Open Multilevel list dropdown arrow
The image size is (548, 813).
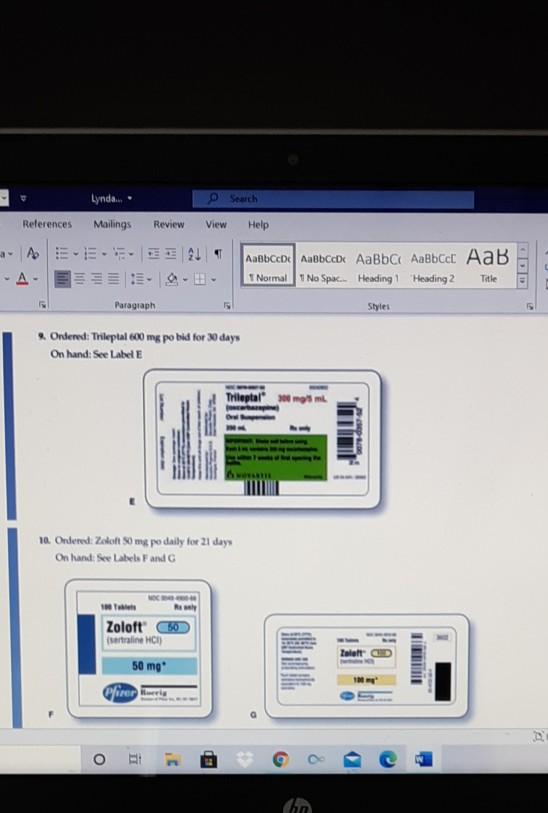[131, 254]
